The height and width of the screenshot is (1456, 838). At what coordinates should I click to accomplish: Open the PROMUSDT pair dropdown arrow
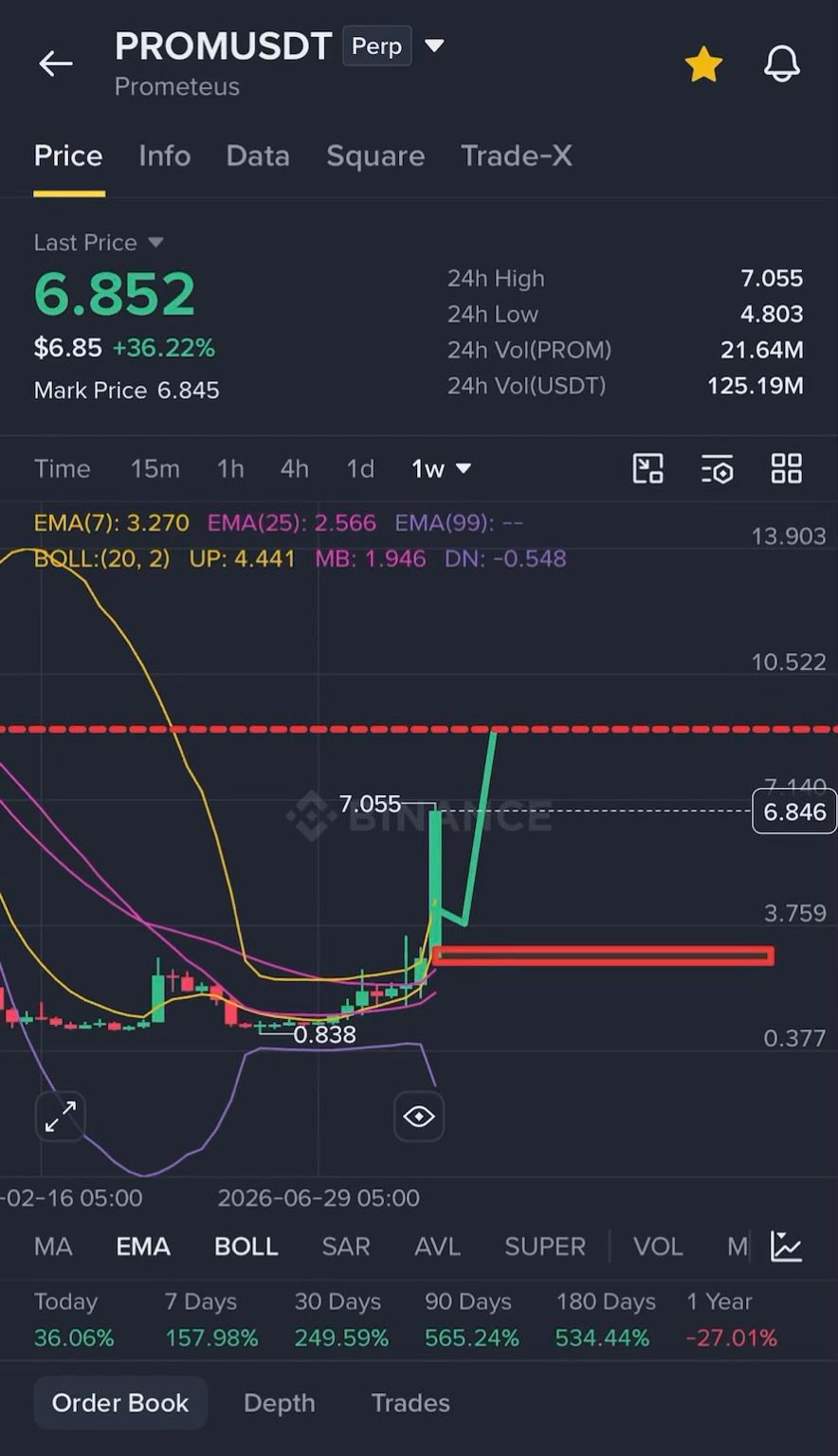(x=434, y=45)
